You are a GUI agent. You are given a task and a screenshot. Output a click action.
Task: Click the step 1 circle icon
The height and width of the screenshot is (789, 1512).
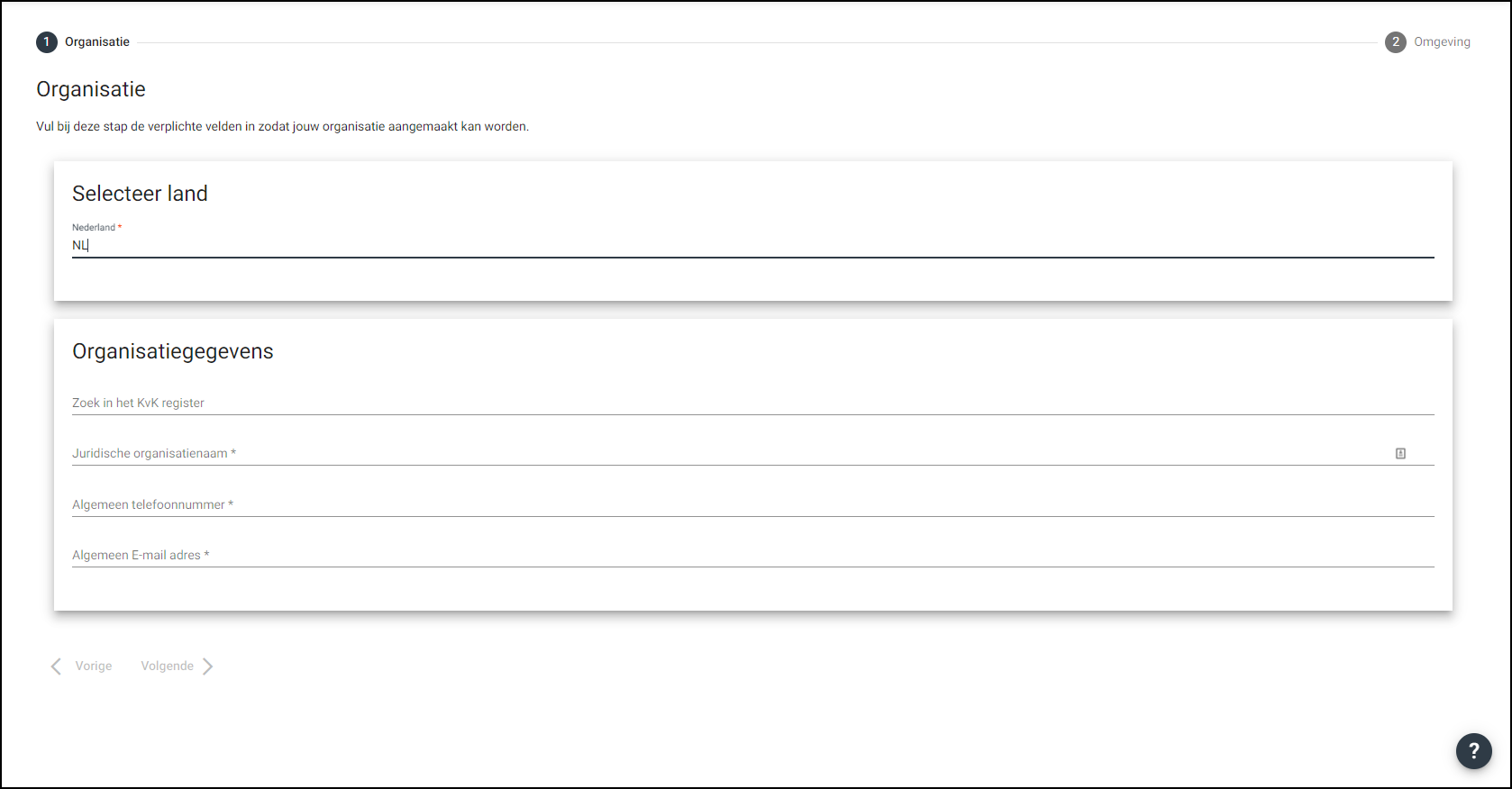[47, 42]
